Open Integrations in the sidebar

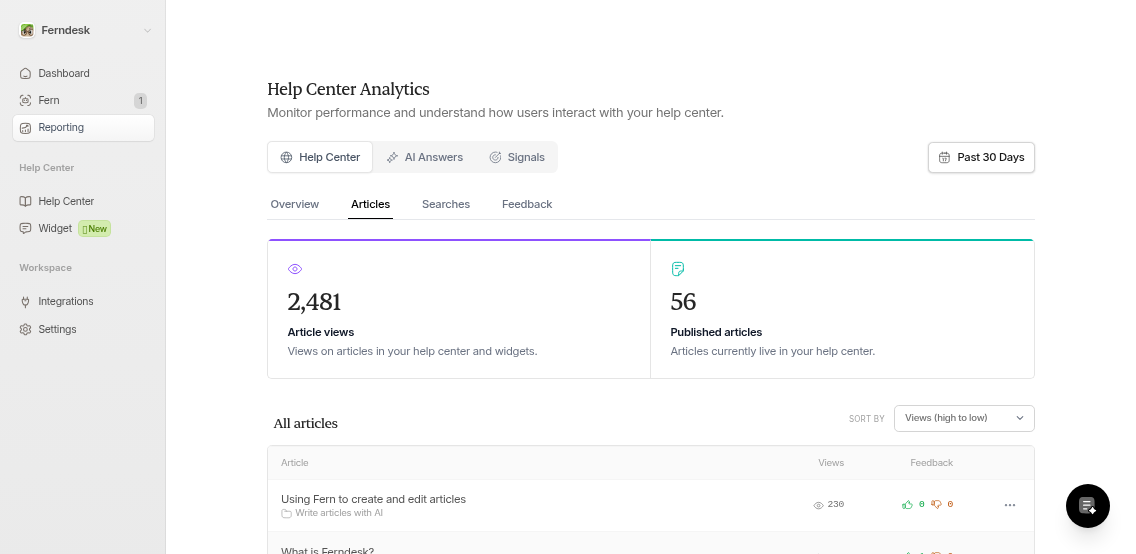[83, 301]
